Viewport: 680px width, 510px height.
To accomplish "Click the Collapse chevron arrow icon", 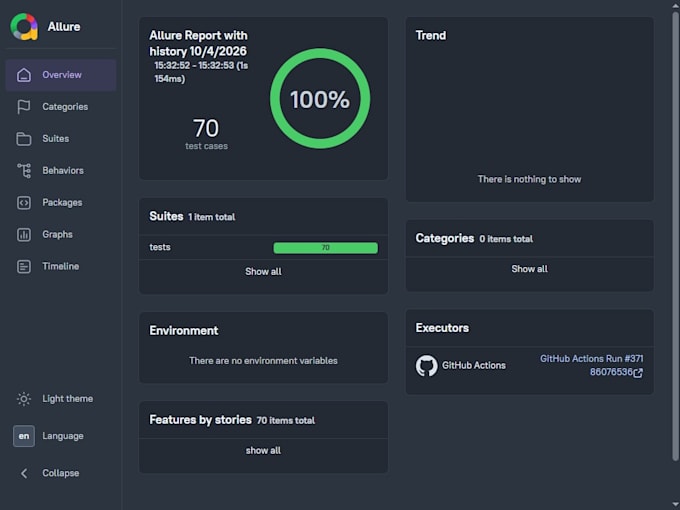I will (24, 473).
